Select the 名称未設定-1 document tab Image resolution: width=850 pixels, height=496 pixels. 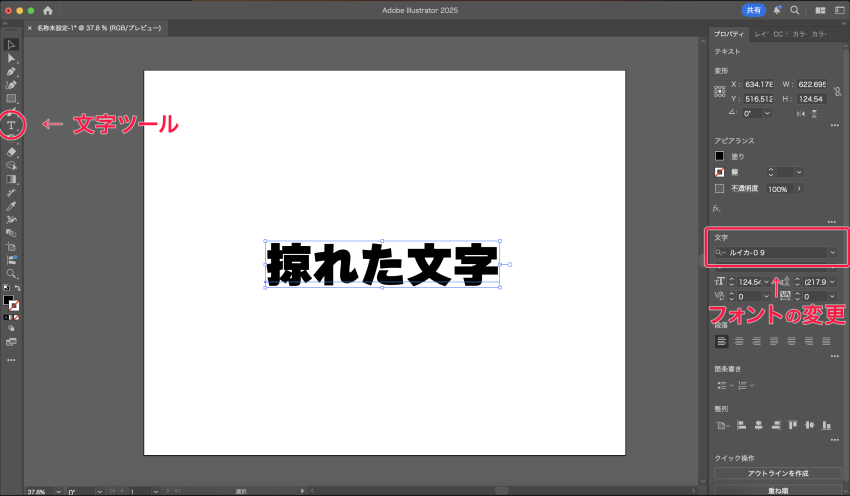pyautogui.click(x=99, y=28)
